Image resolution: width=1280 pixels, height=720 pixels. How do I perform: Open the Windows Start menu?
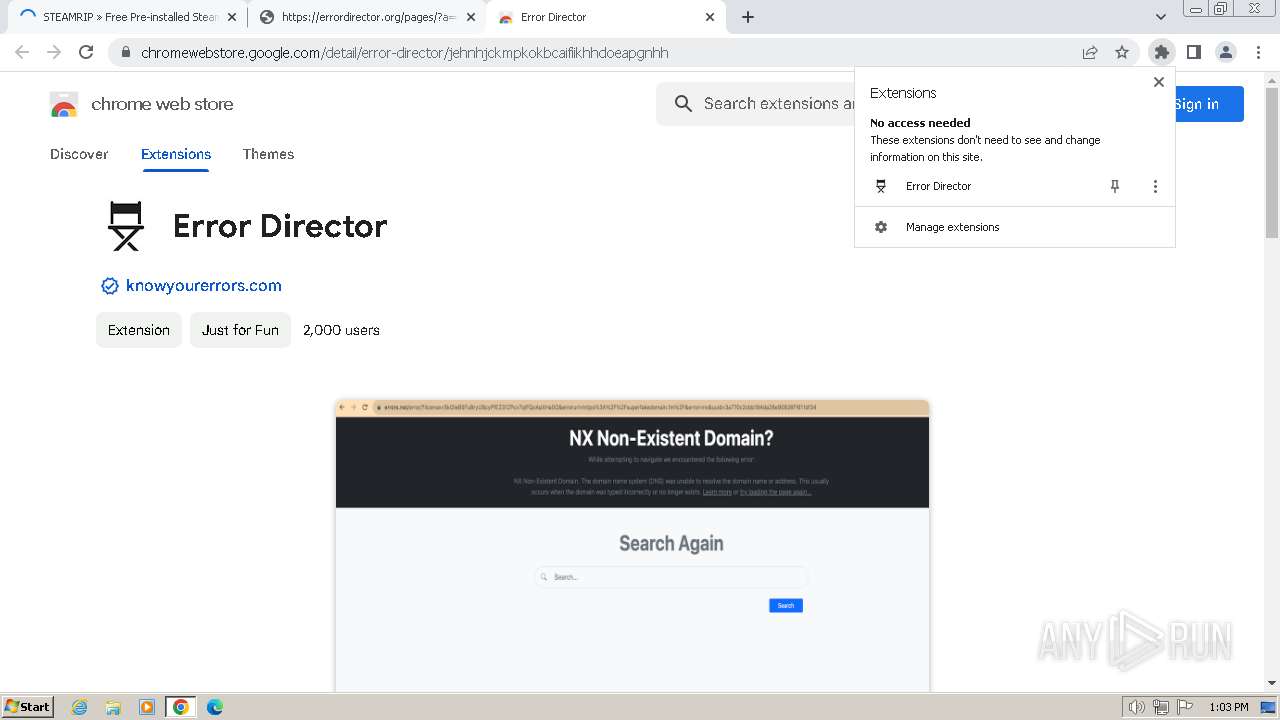(28, 706)
